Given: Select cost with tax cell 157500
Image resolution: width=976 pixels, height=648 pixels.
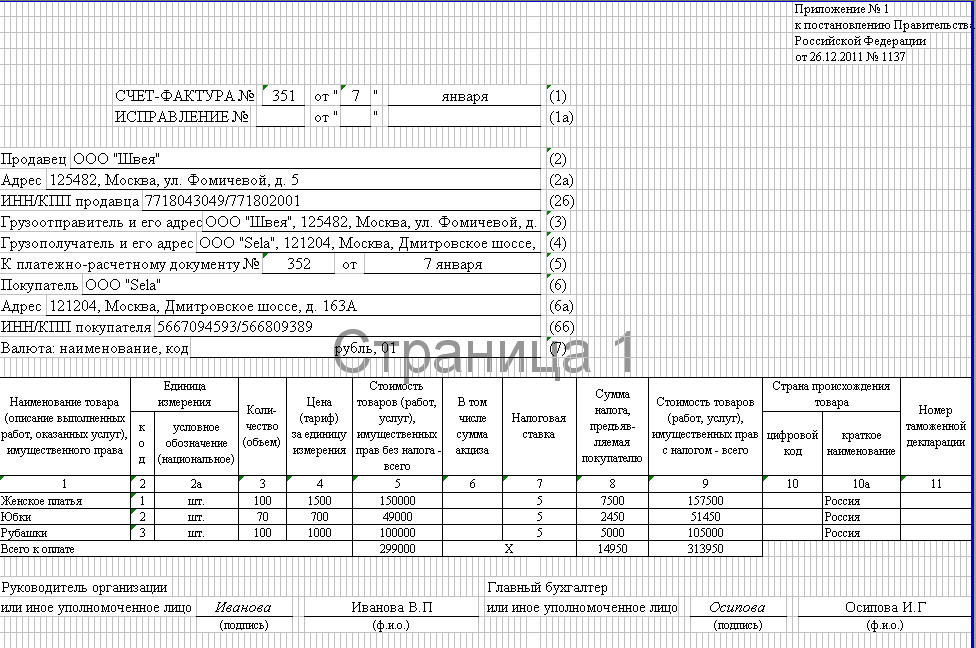Looking at the screenshot, I should (705, 500).
